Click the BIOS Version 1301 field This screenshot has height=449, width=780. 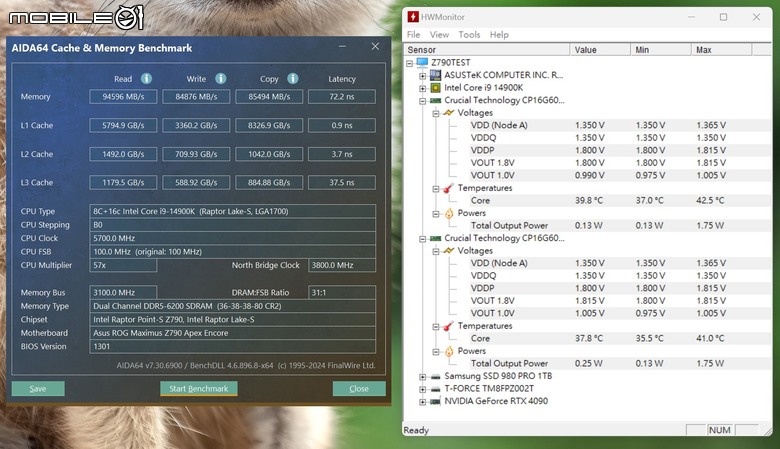232,346
